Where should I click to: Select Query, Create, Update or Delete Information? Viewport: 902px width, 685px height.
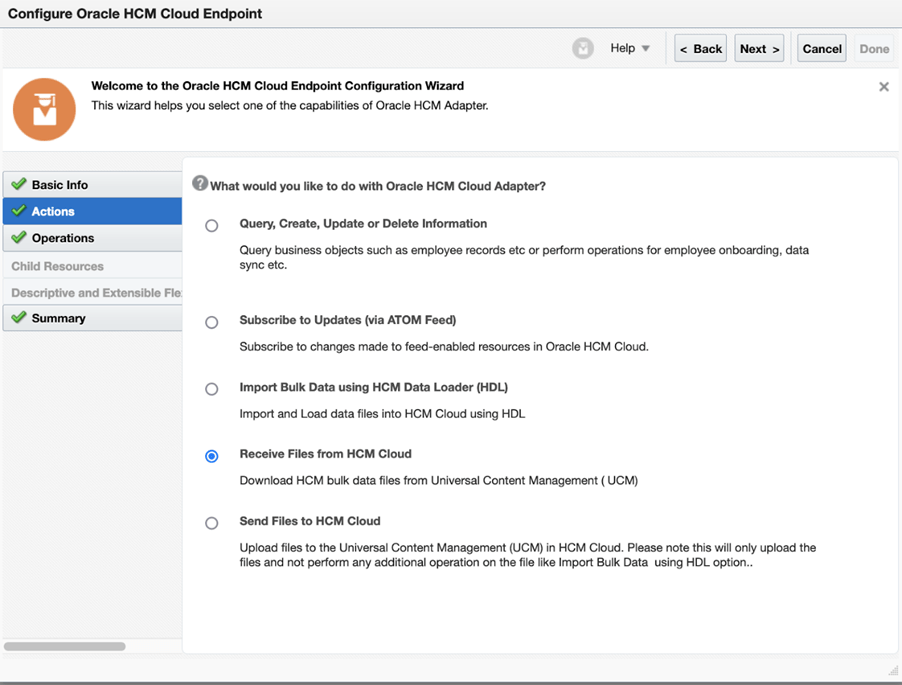[x=212, y=226]
